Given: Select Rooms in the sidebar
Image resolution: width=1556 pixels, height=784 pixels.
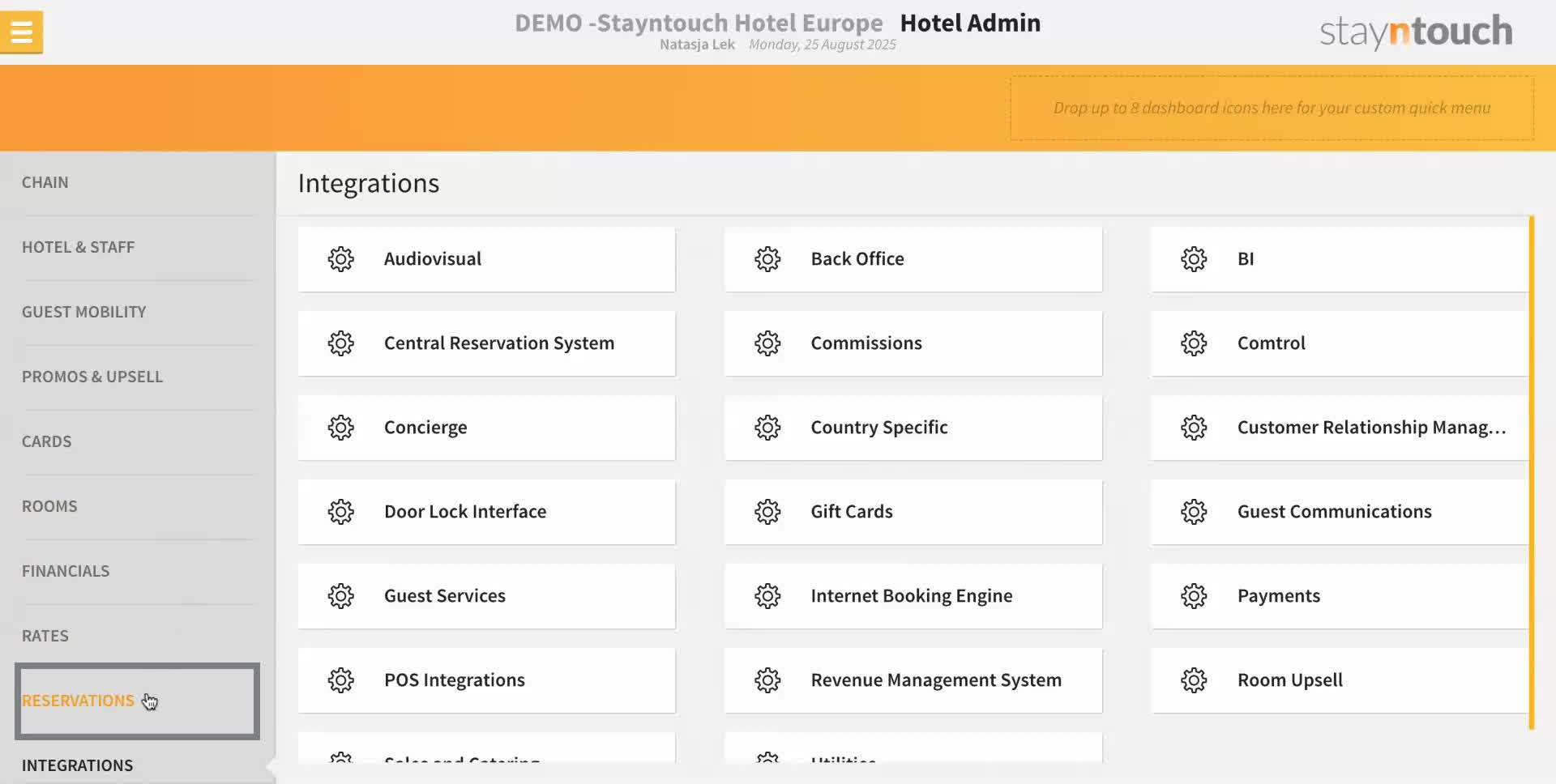Looking at the screenshot, I should pos(49,506).
